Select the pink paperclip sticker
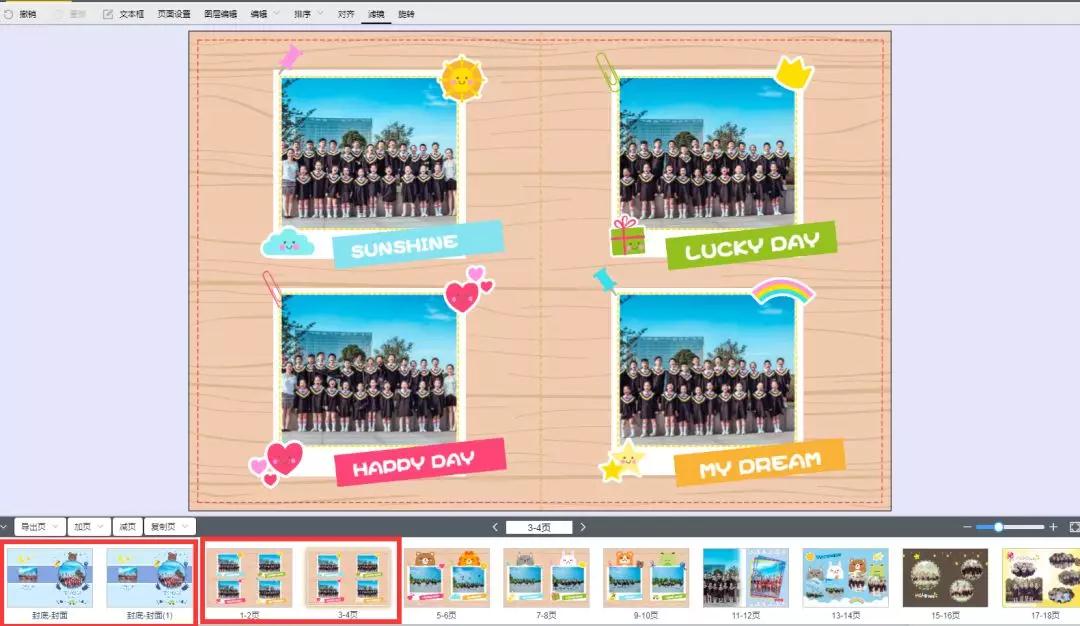Screen dimensions: 1080x626 coord(272,288)
